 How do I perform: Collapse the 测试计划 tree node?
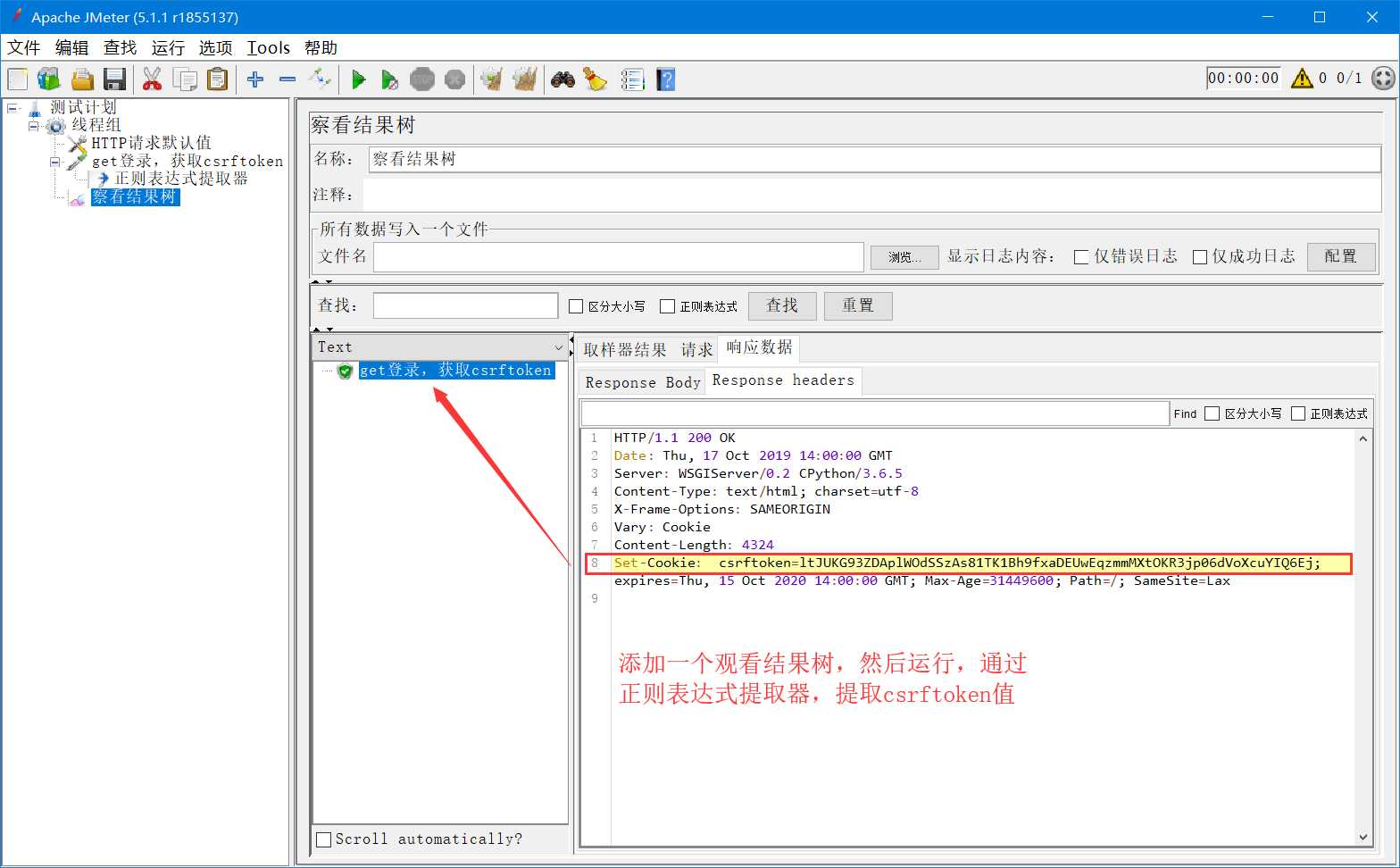pyautogui.click(x=12, y=108)
